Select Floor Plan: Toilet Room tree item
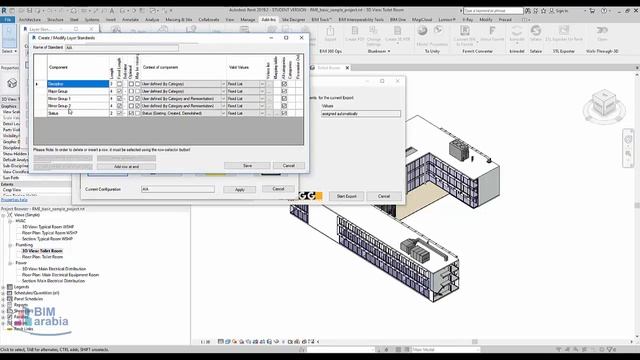Image resolution: width=640 pixels, height=360 pixels. (42, 257)
